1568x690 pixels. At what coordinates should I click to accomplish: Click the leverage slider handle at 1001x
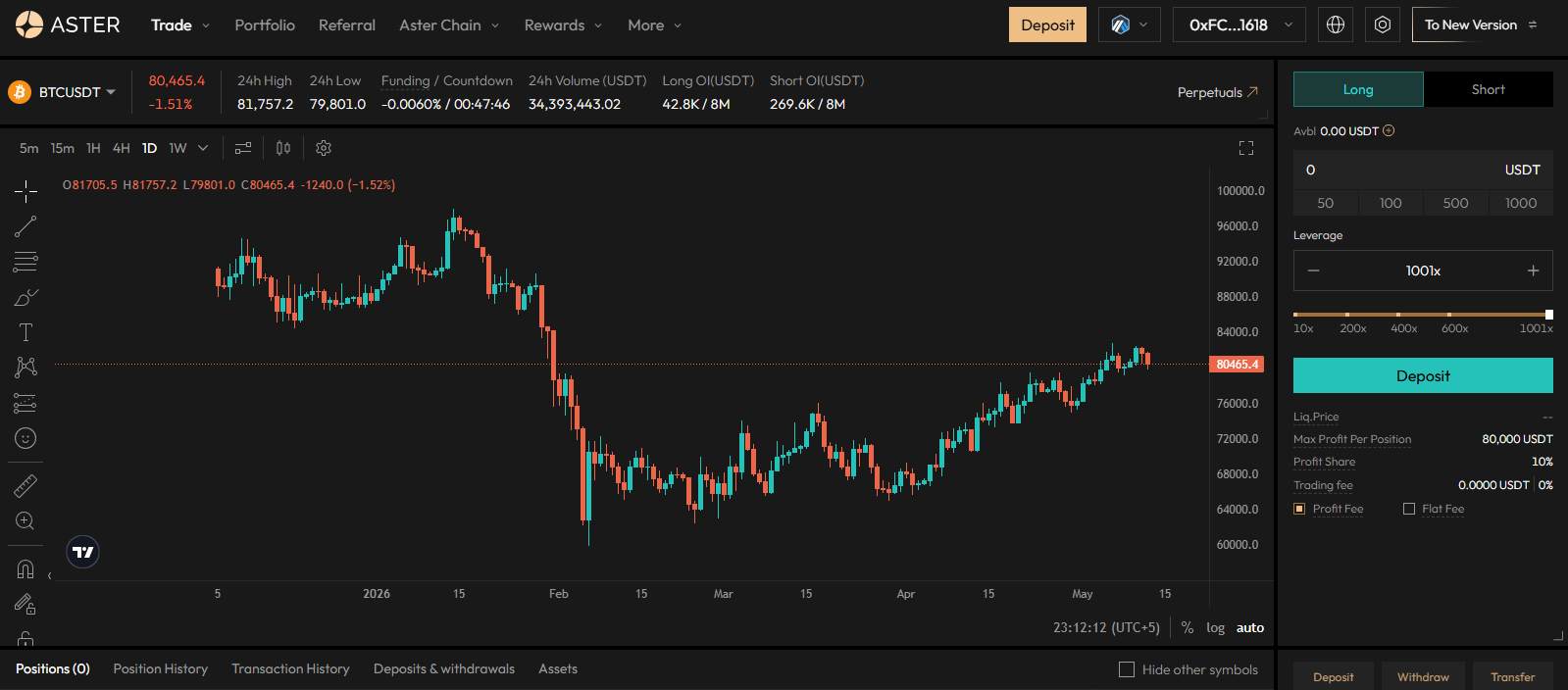tap(1549, 315)
